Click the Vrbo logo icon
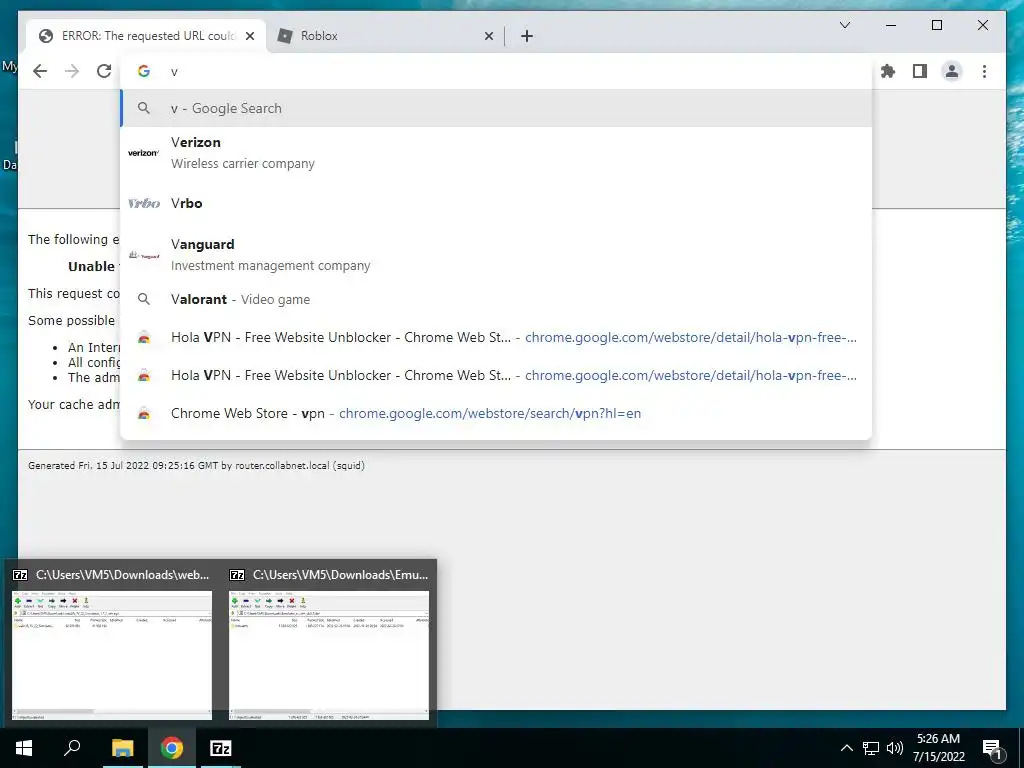 [144, 203]
